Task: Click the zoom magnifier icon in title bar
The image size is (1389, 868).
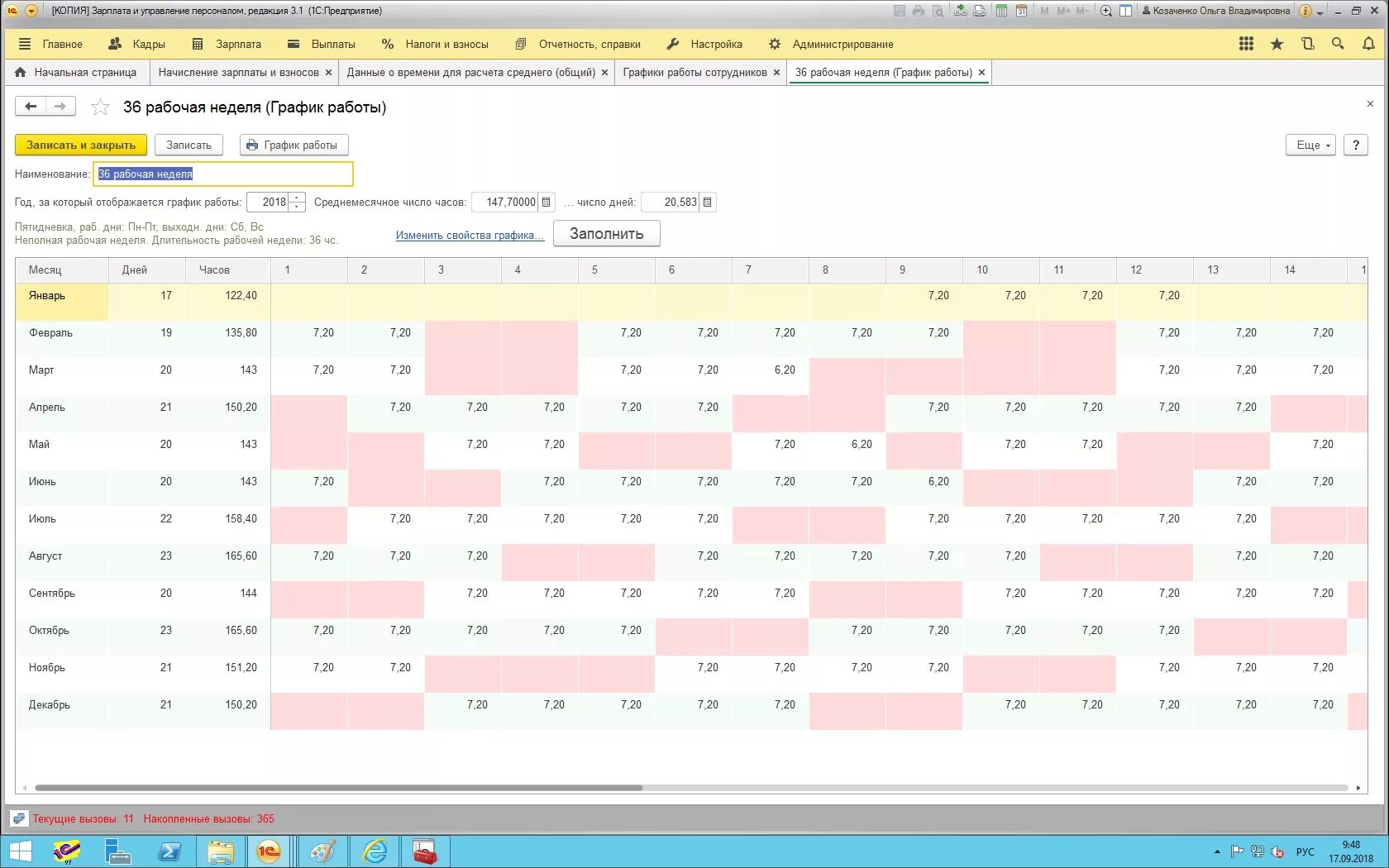Action: [x=1106, y=11]
